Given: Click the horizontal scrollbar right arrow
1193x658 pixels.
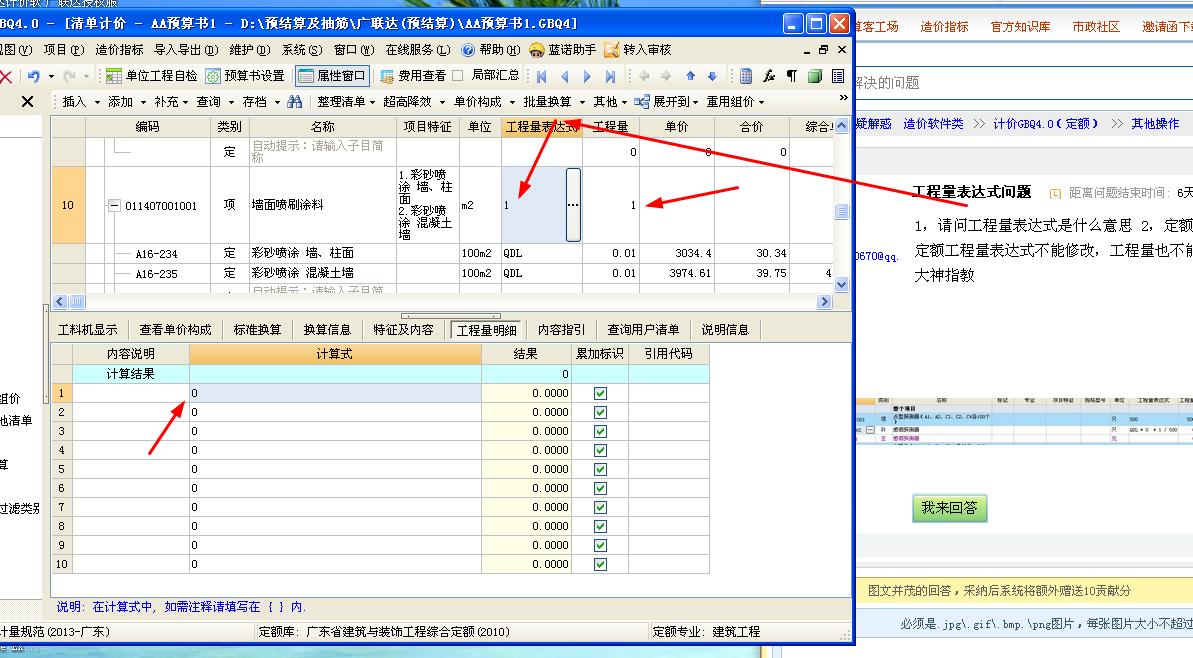Looking at the screenshot, I should [x=824, y=302].
